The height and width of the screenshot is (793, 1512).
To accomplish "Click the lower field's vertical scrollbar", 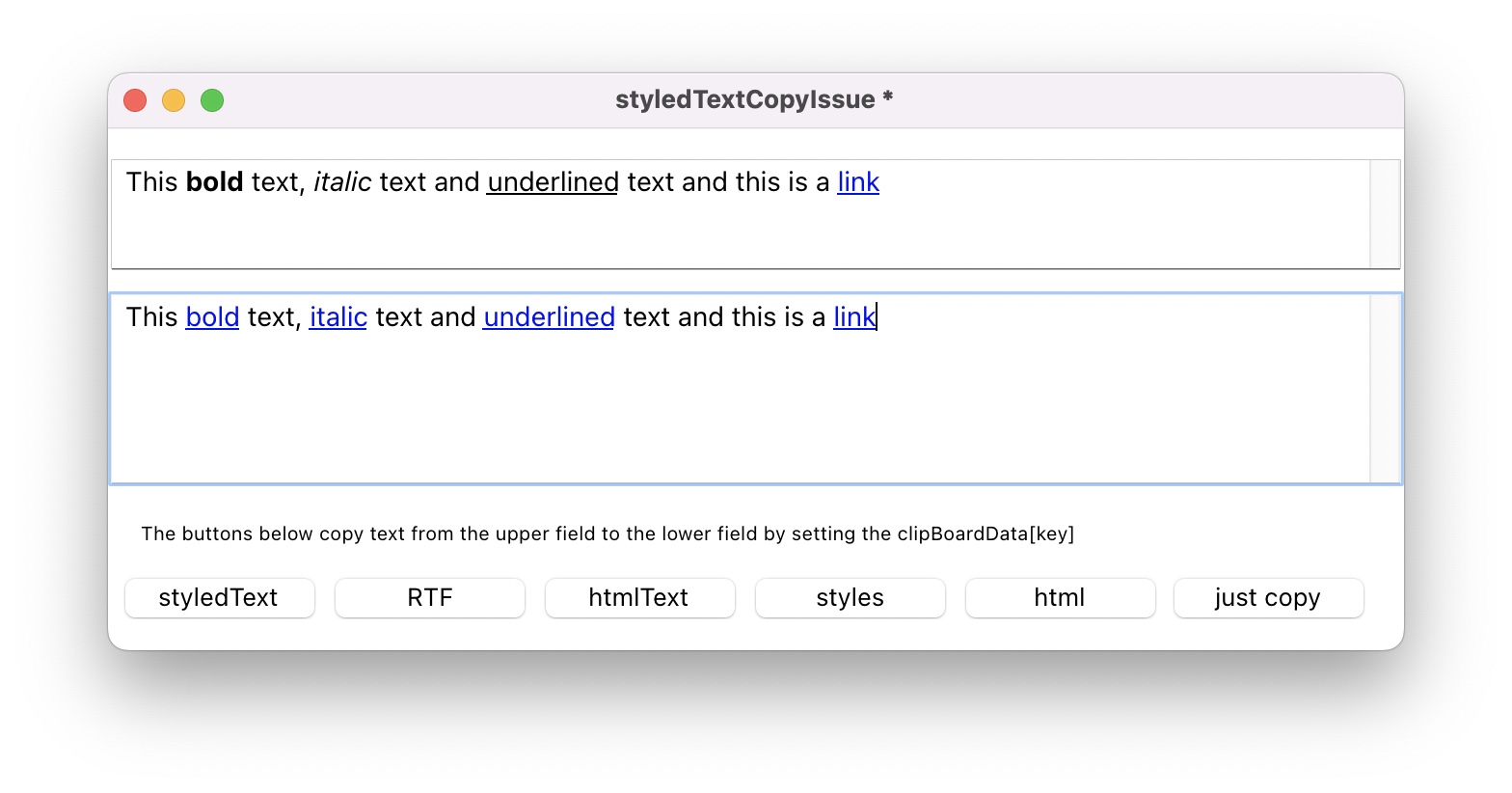I will tap(1385, 388).
